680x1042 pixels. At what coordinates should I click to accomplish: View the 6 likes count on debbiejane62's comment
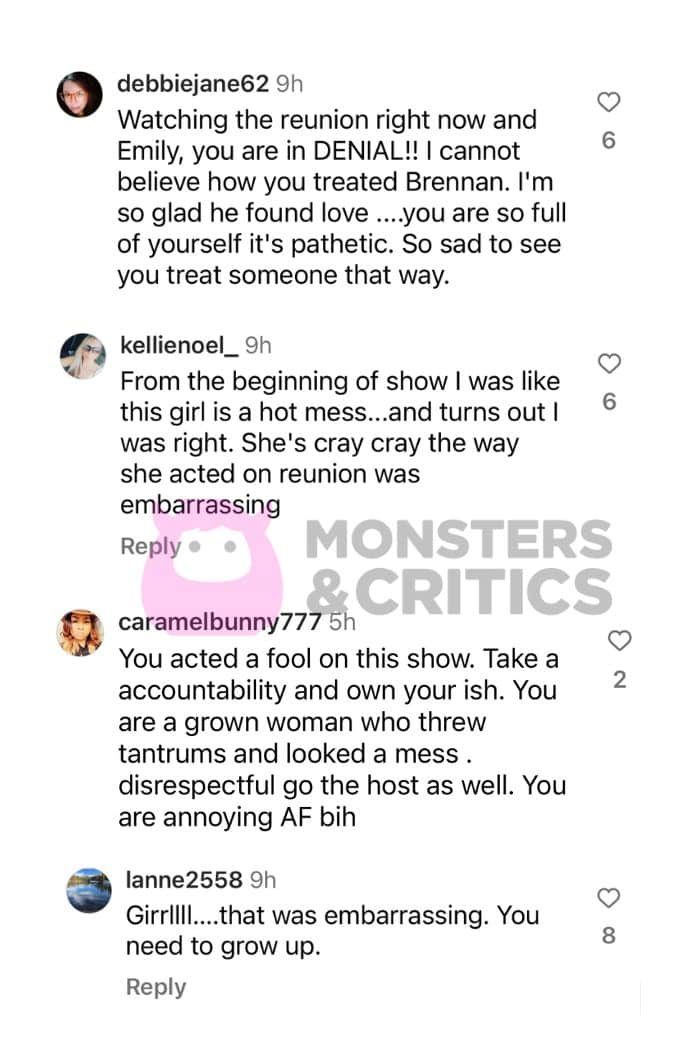point(609,140)
